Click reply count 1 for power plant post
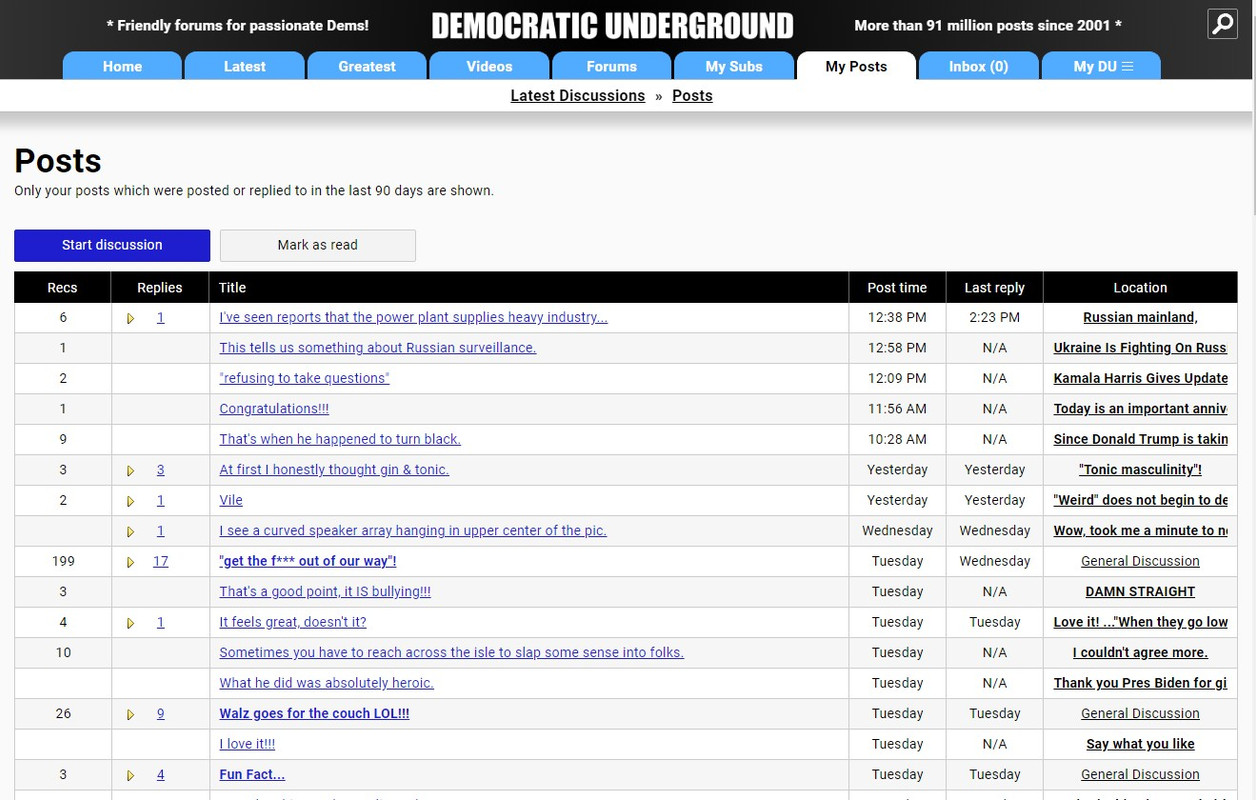Screen dimensions: 1256x800 pyautogui.click(x=161, y=317)
